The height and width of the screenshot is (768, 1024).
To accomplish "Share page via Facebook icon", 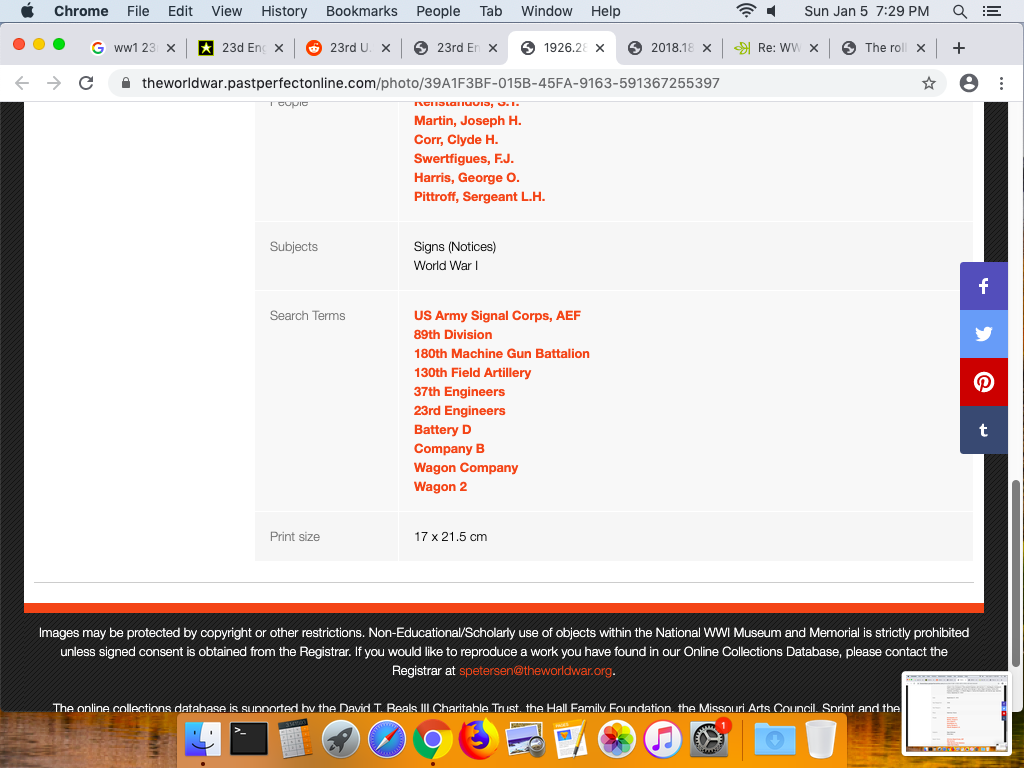I will coord(984,286).
